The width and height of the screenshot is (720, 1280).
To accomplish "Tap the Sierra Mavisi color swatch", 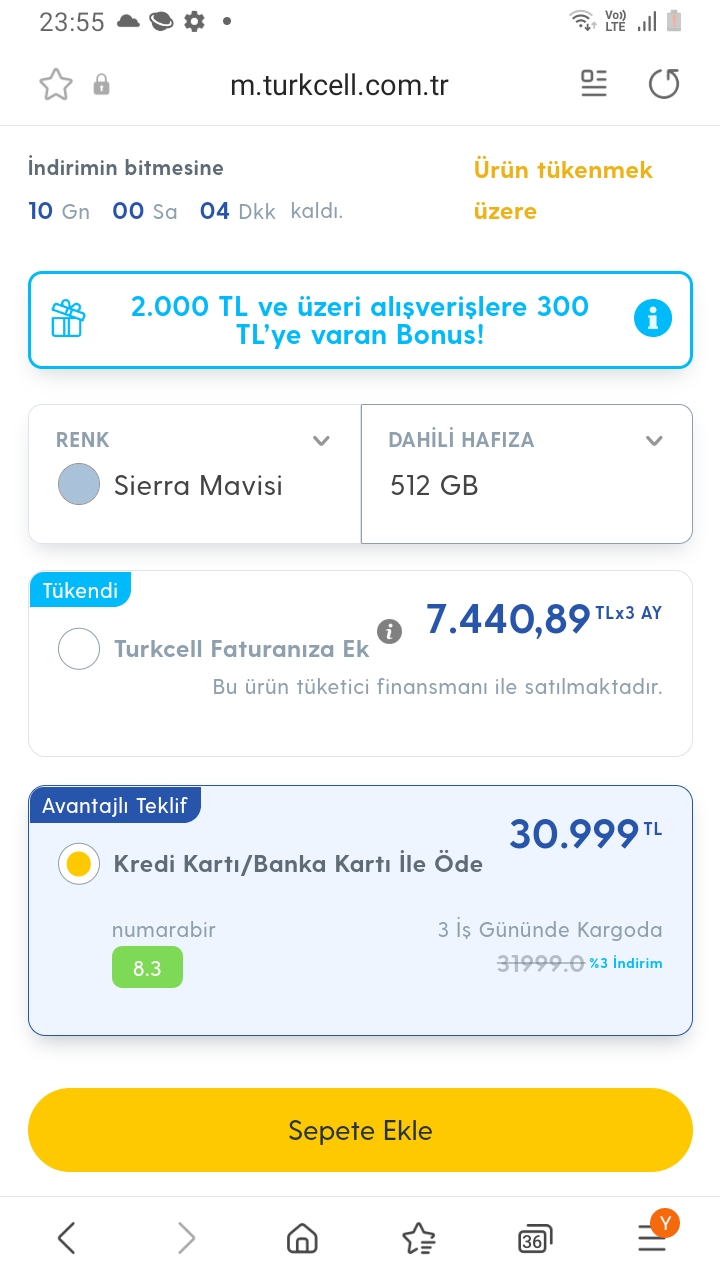I will pos(79,486).
